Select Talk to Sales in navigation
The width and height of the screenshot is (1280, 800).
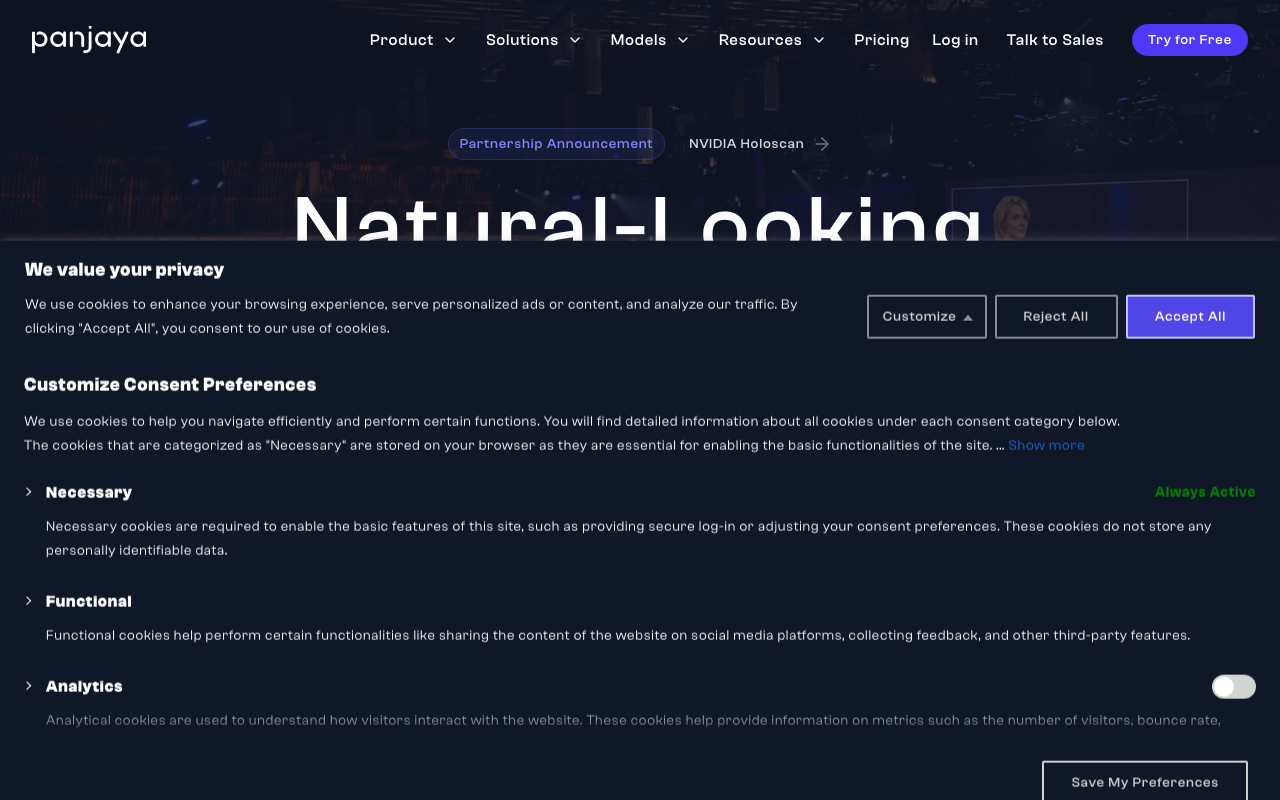point(1054,40)
